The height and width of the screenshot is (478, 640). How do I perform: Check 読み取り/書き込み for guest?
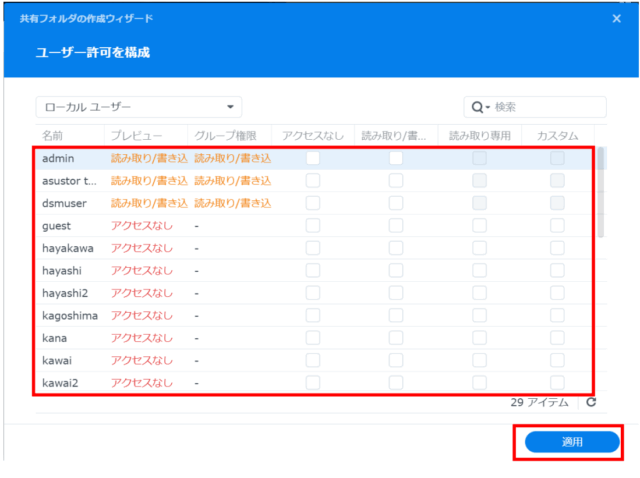396,226
